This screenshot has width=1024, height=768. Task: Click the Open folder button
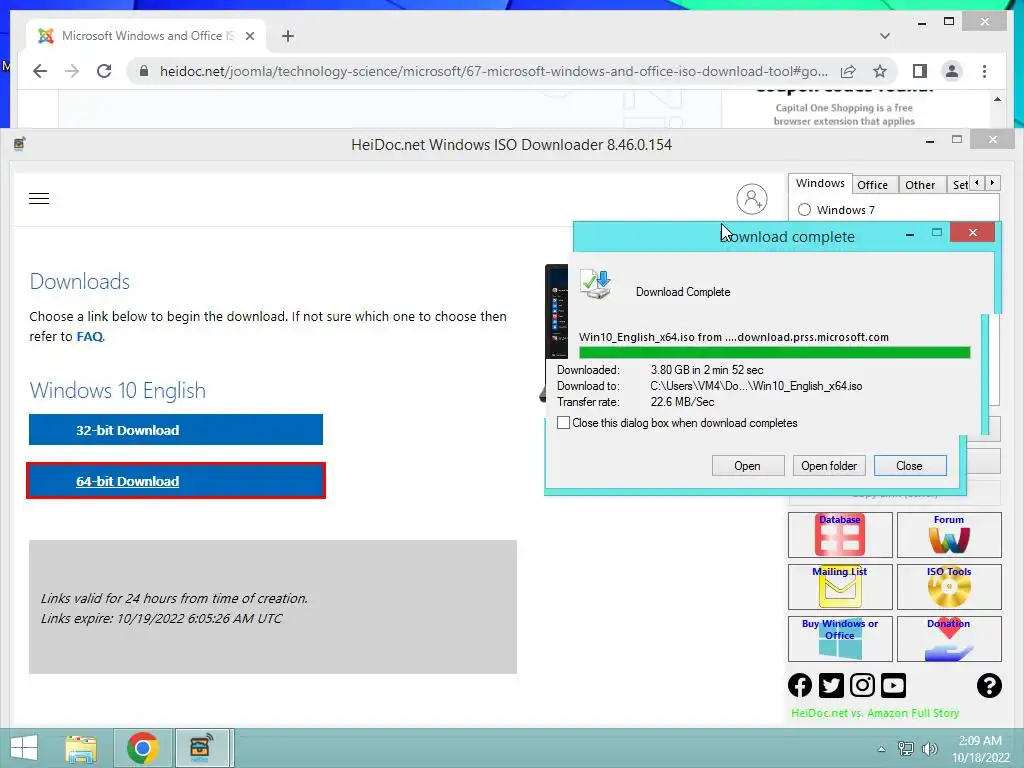[829, 466]
